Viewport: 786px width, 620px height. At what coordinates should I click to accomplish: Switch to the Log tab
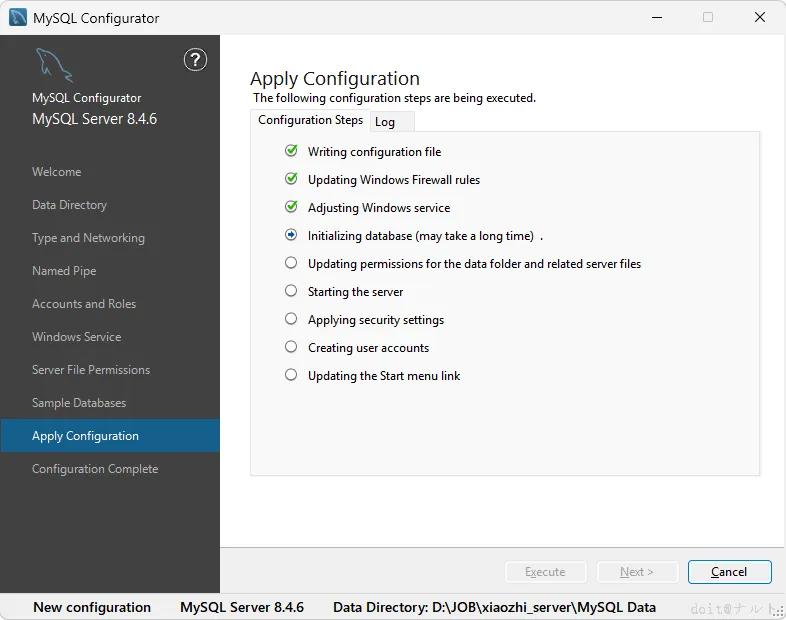(x=385, y=122)
